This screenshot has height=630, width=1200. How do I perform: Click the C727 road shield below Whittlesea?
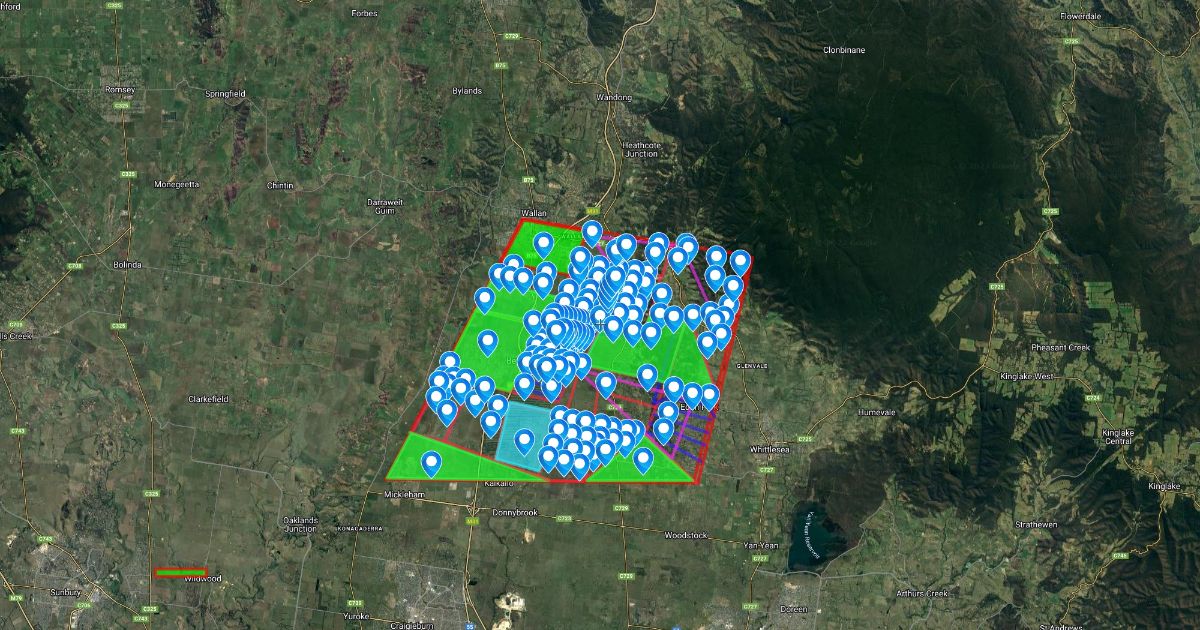[767, 469]
